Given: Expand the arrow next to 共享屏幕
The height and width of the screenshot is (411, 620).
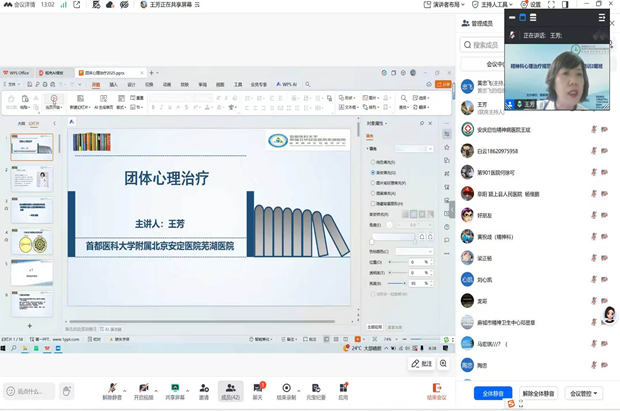Looking at the screenshot, I should 187,391.
